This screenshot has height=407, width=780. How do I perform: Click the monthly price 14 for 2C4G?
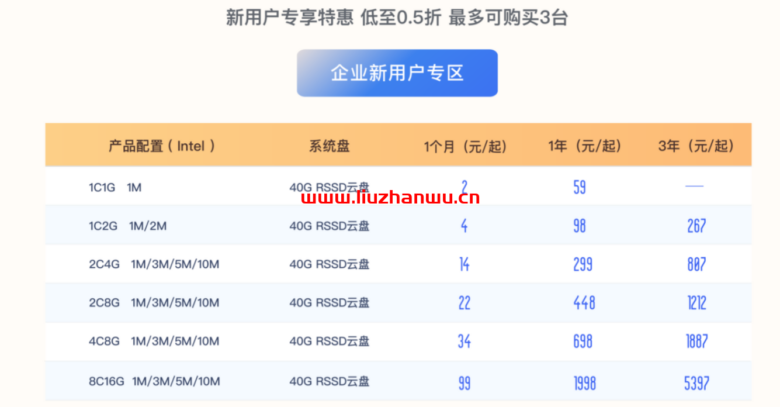464,264
